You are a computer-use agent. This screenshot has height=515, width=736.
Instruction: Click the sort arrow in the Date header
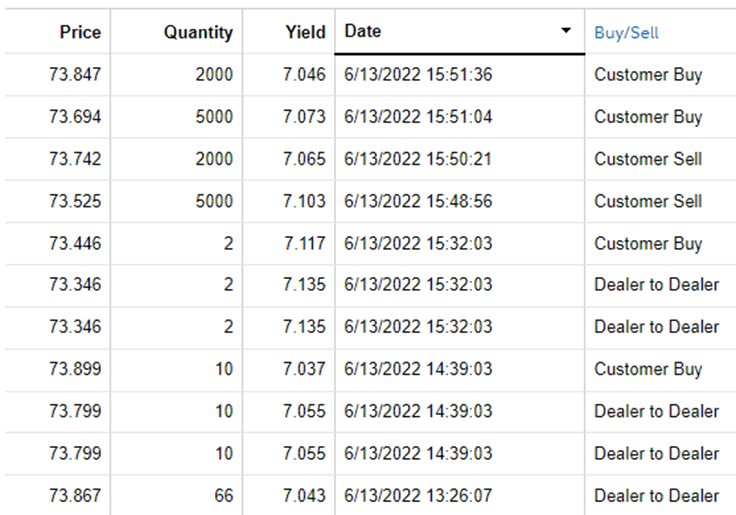(x=566, y=31)
